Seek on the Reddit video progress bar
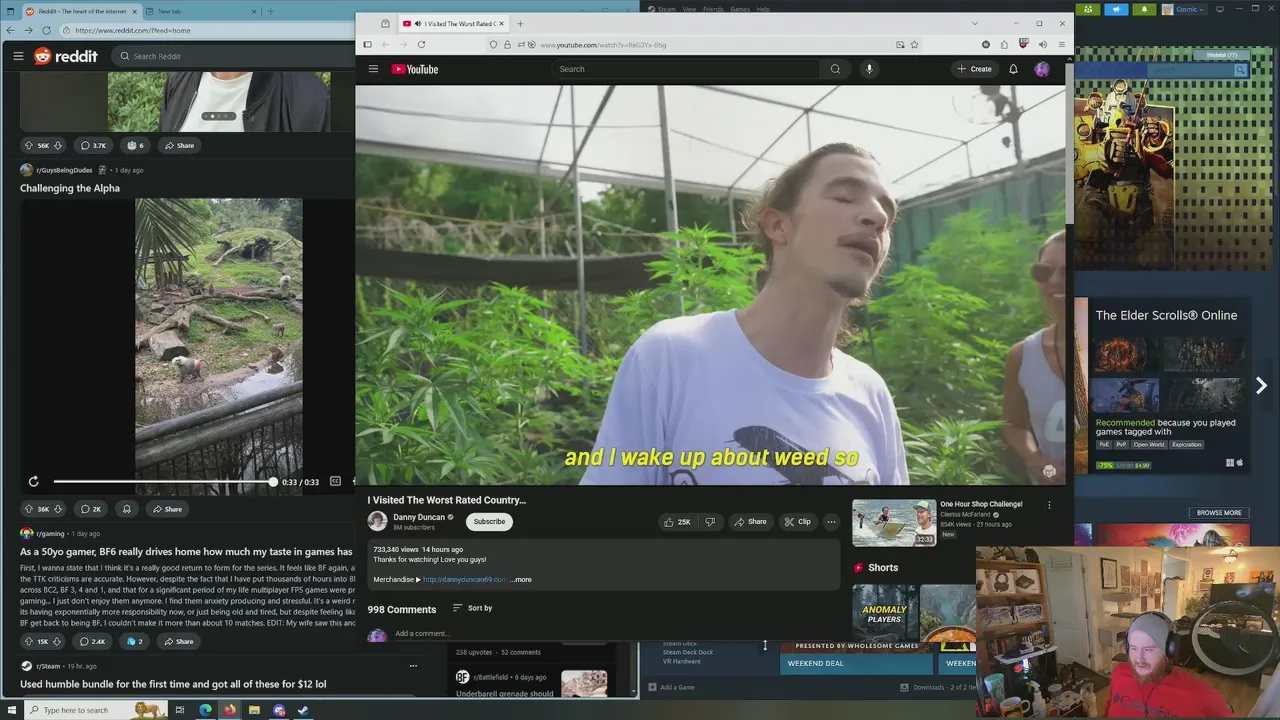Viewport: 1280px width, 720px height. (x=165, y=481)
